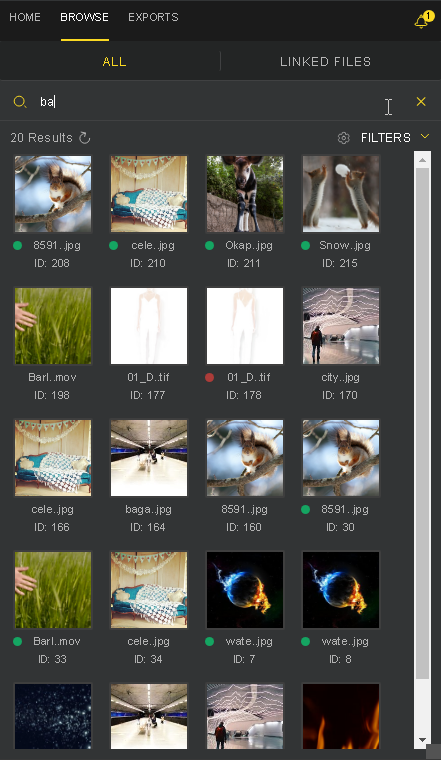Select the baga..jpg thumbnail ID 164
The height and width of the screenshot is (760, 441).
click(x=149, y=458)
